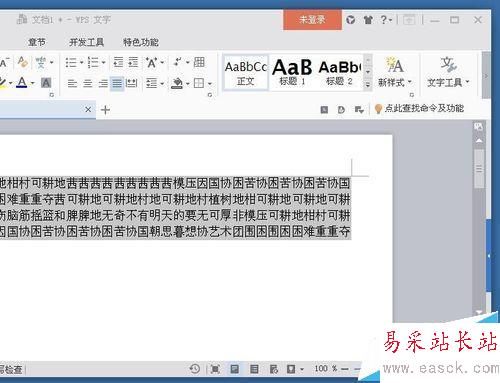Screen dimensions: 500x383
Task: Switch to outline view
Action: (254, 369)
